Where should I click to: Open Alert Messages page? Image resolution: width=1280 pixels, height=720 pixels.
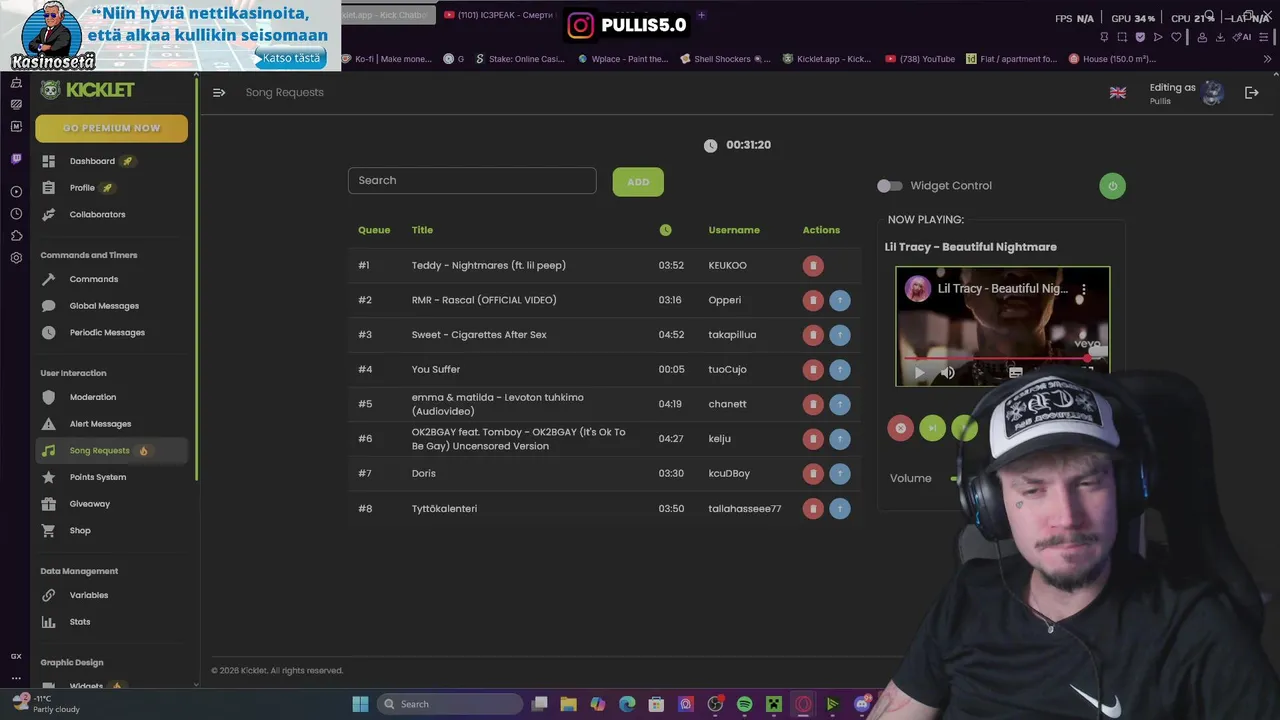pos(100,424)
